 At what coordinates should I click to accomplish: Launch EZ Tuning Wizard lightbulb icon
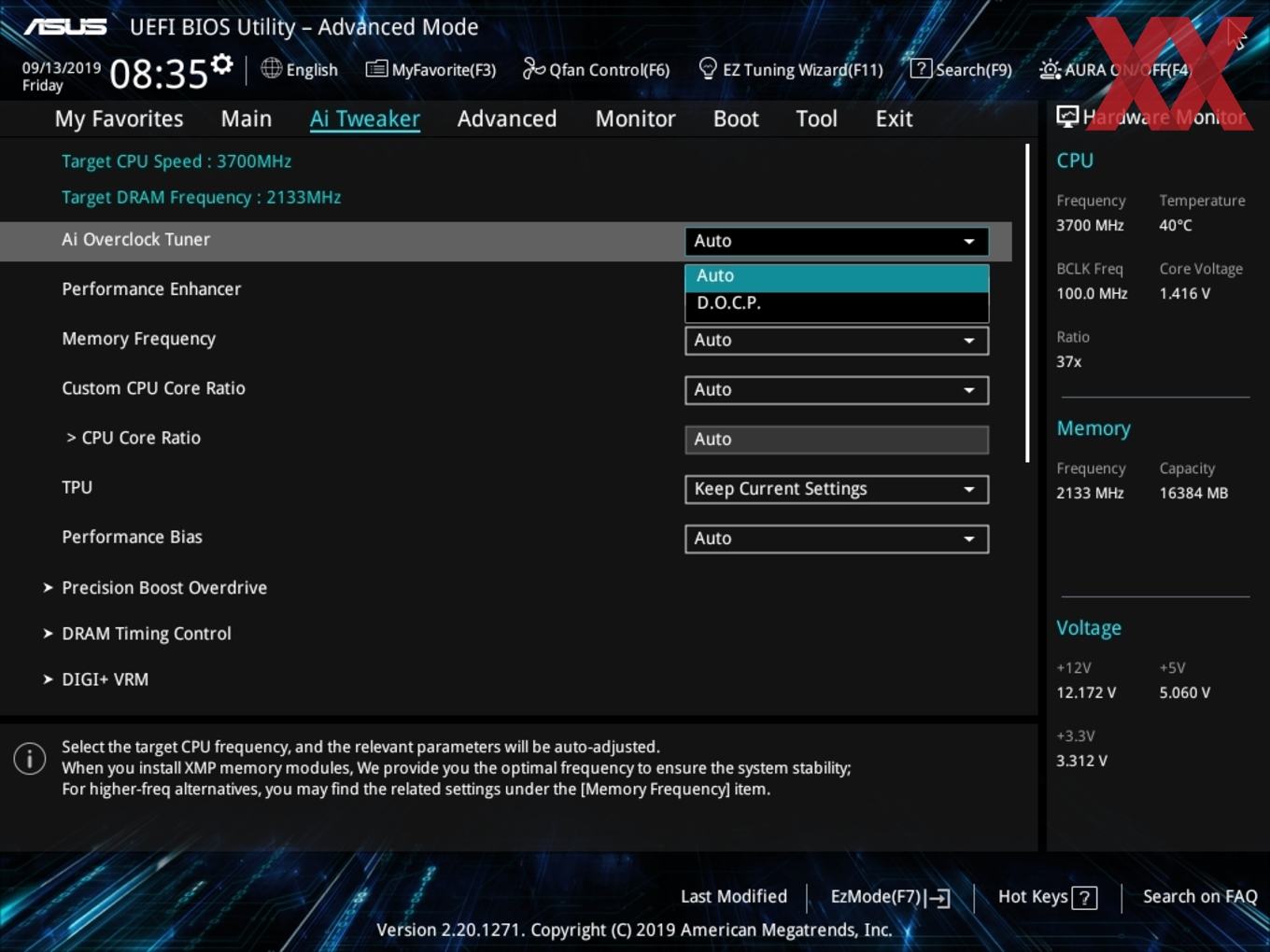[708, 68]
